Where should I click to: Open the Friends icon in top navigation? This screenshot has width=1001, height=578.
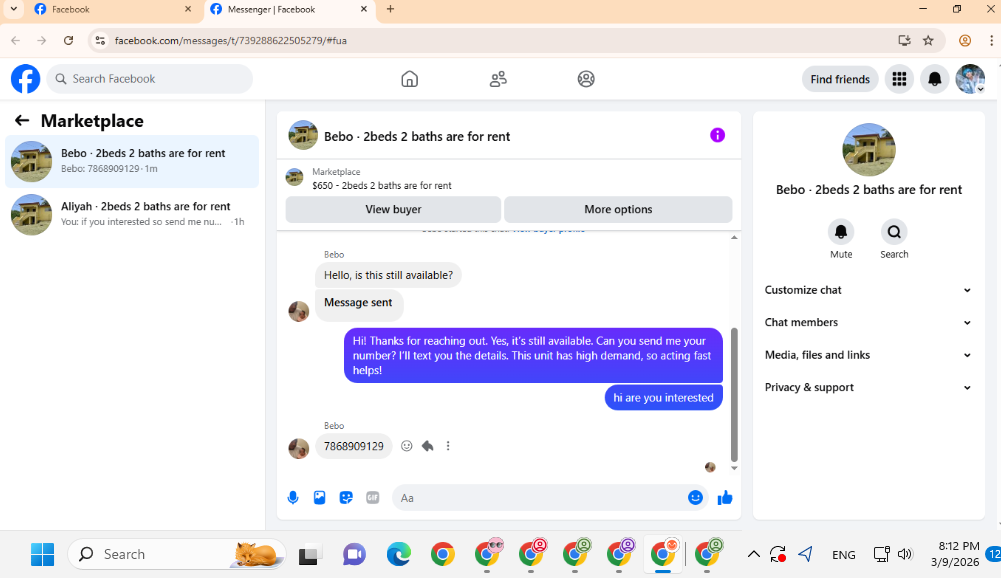click(x=498, y=79)
